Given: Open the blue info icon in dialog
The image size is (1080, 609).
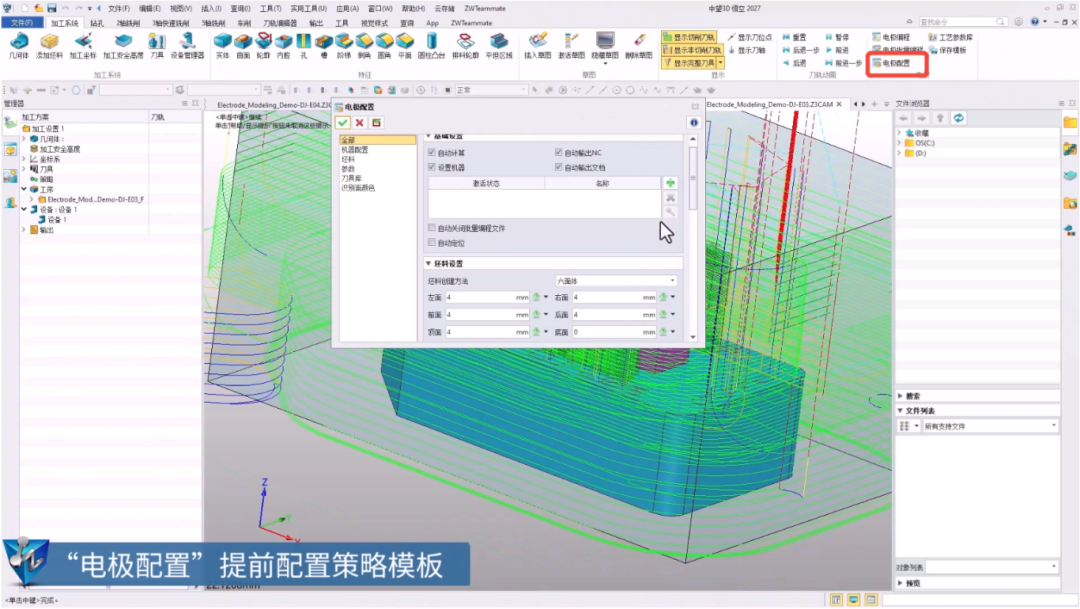Looking at the screenshot, I should 694,123.
